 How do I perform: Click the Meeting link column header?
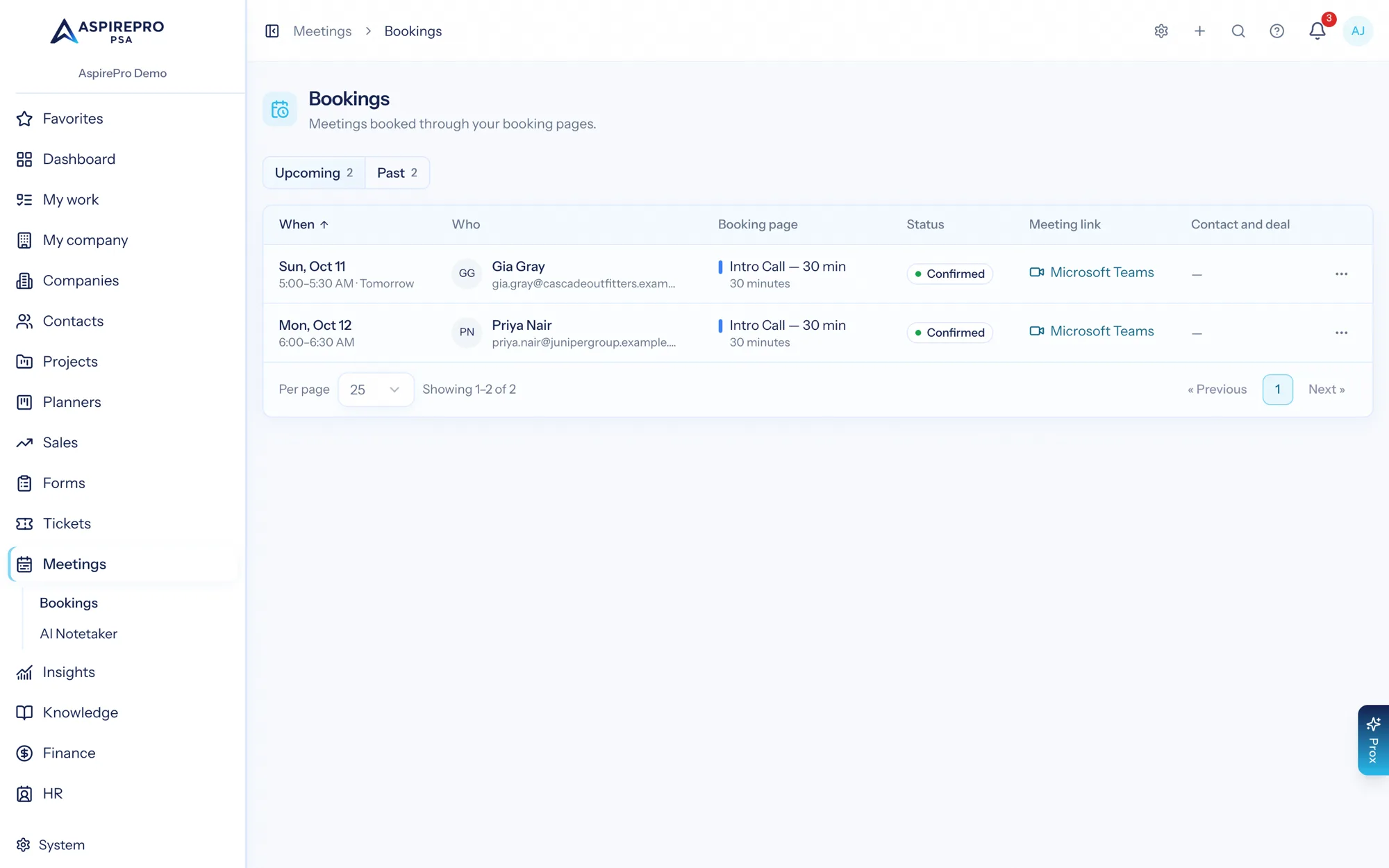click(x=1065, y=224)
